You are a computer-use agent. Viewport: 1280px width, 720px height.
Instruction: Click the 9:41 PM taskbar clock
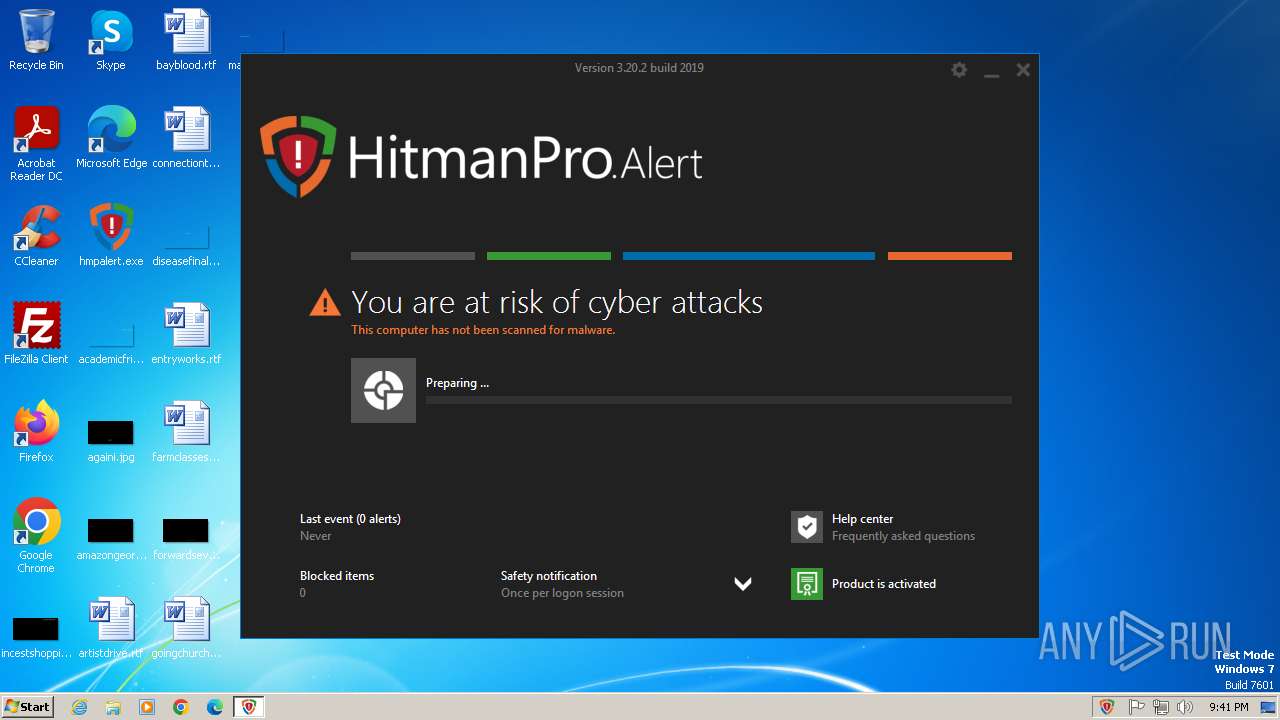point(1229,707)
